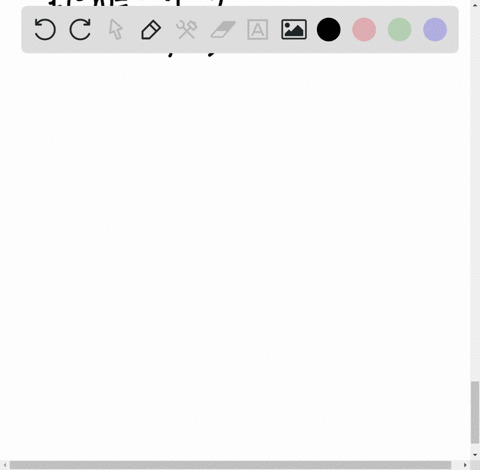
Task: Click the scroll down arrow
Action: click(475, 455)
